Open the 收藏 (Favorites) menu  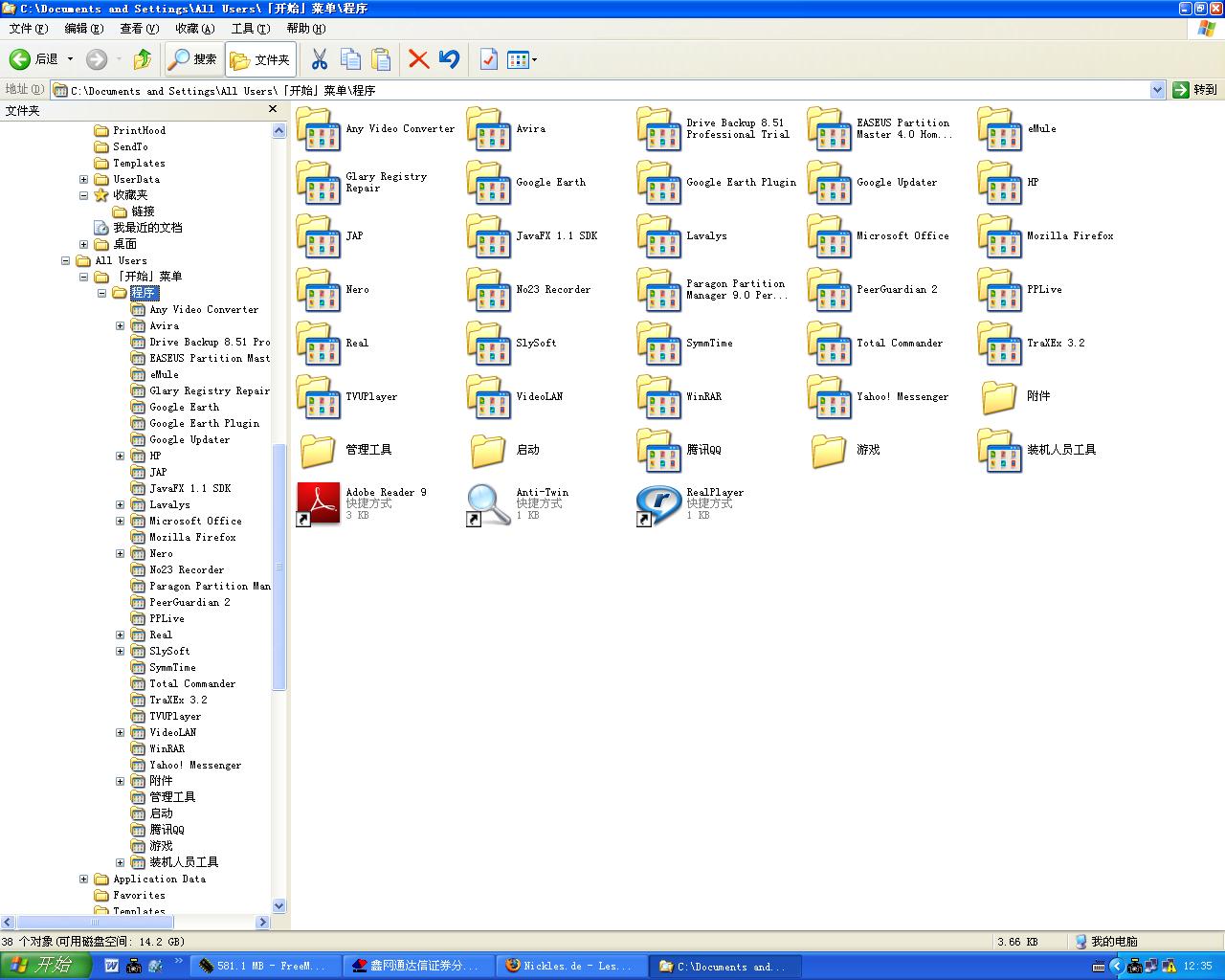coord(194,29)
